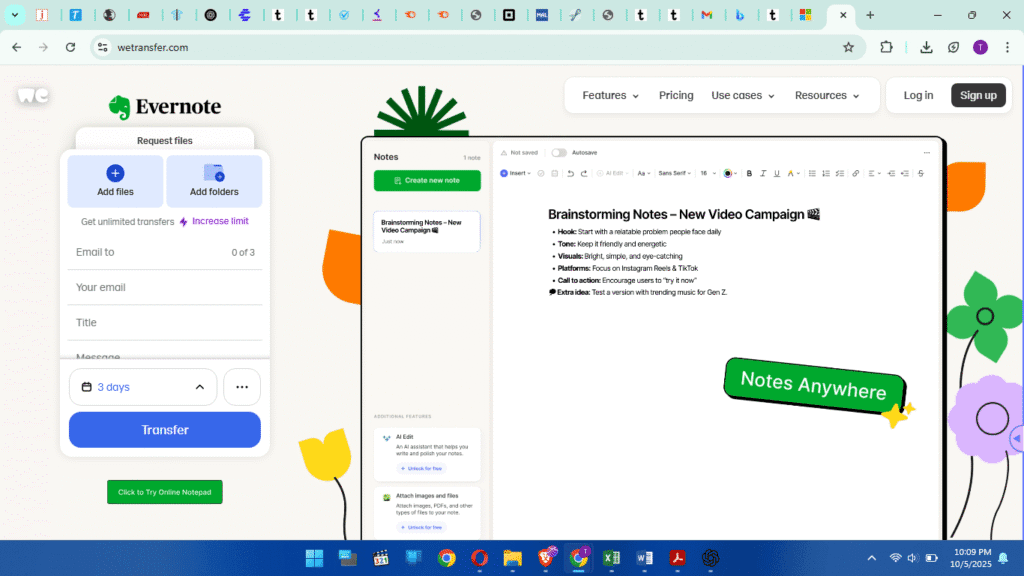
Task: Click to Try Online Notepad green button
Action: point(165,492)
